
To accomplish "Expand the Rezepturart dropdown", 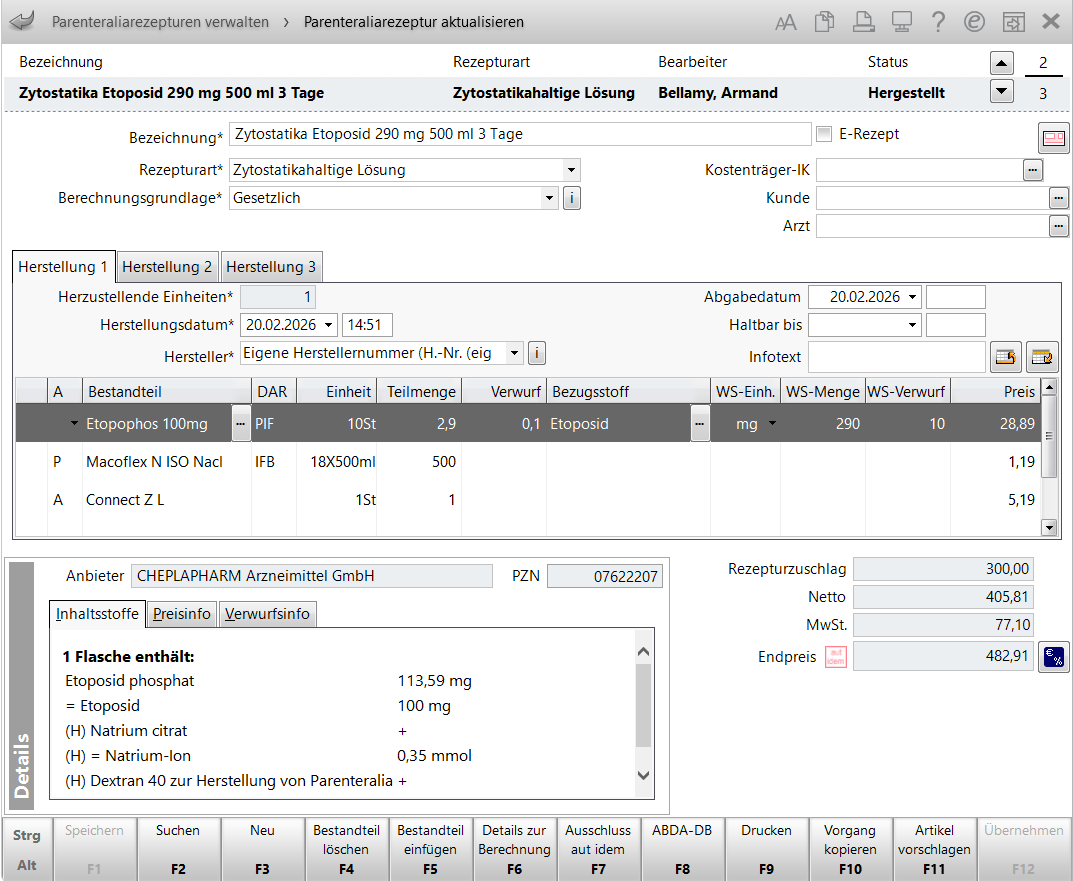I will coord(570,170).
